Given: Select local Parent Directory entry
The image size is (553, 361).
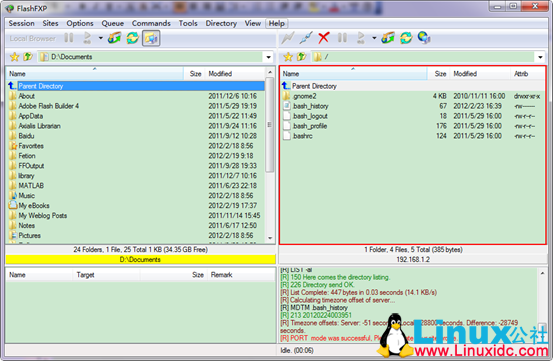Looking at the screenshot, I should tap(136, 86).
